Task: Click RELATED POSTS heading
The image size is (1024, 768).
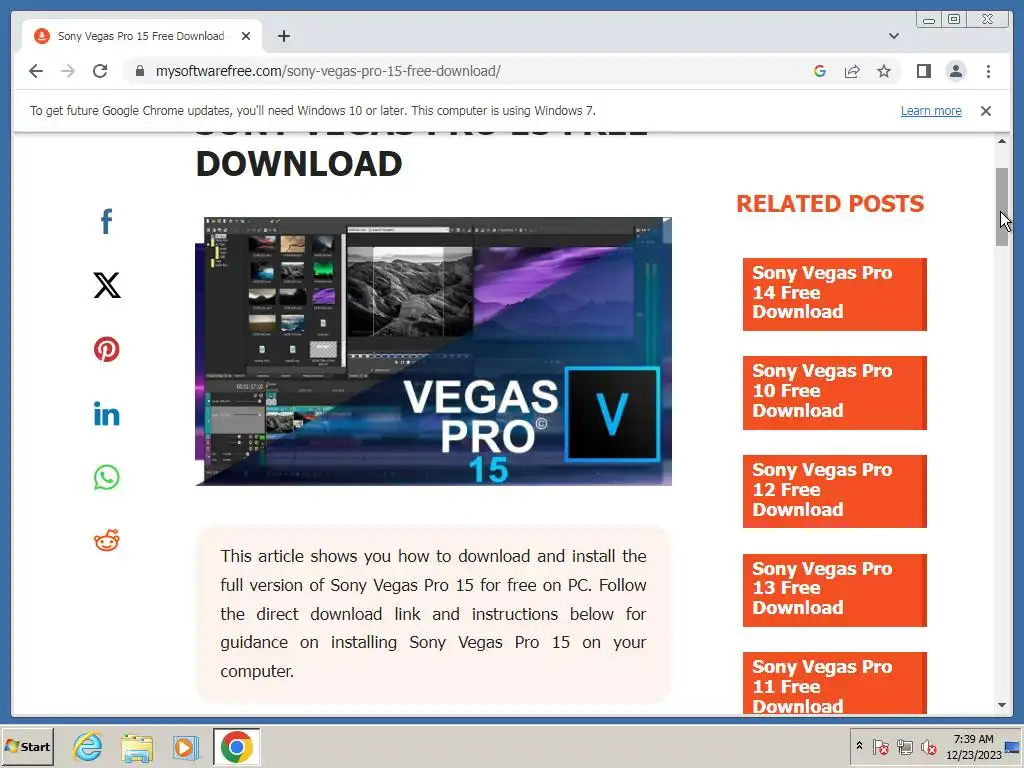Action: (x=830, y=204)
